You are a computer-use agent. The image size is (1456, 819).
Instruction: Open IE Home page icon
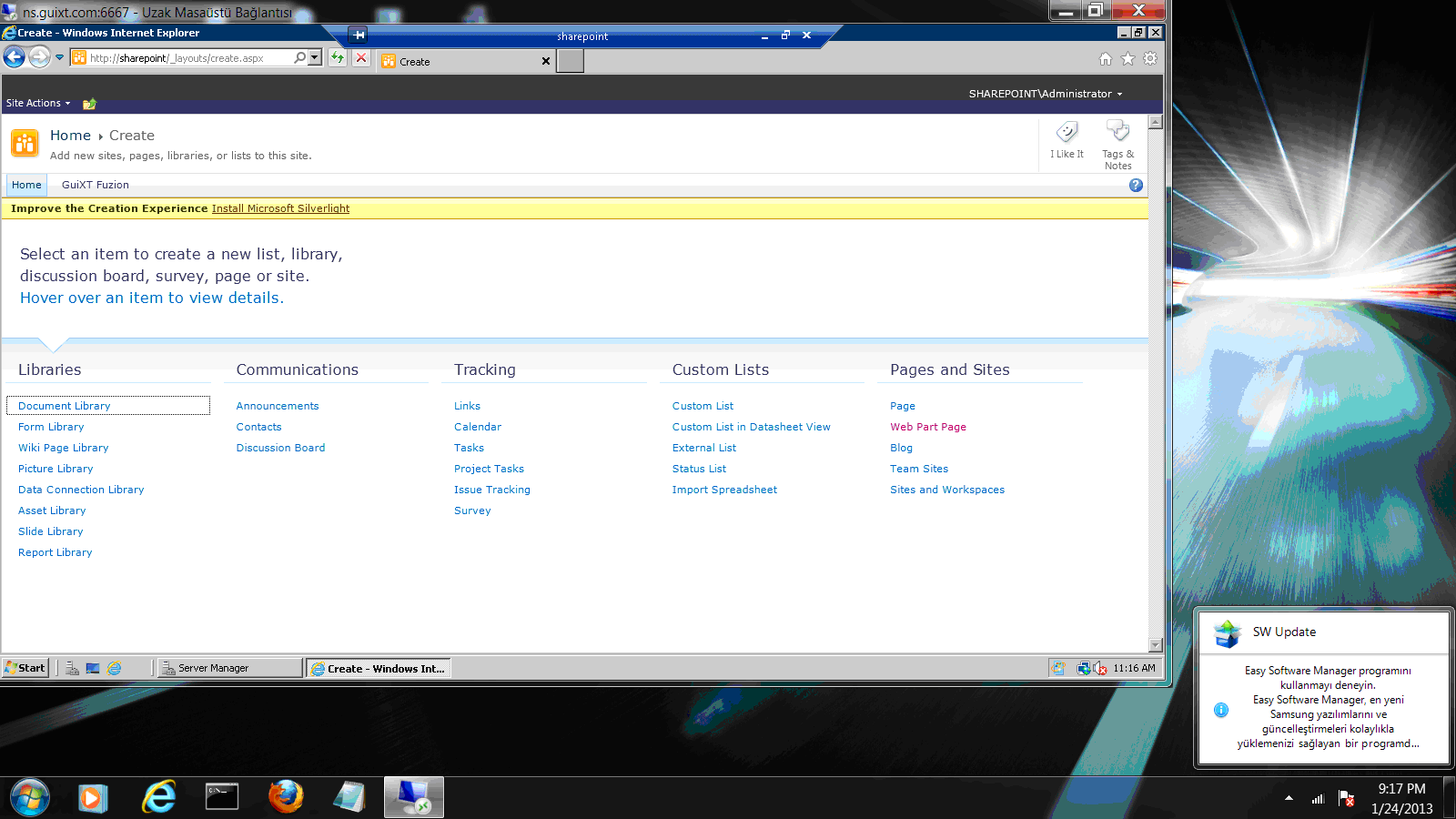(1106, 58)
